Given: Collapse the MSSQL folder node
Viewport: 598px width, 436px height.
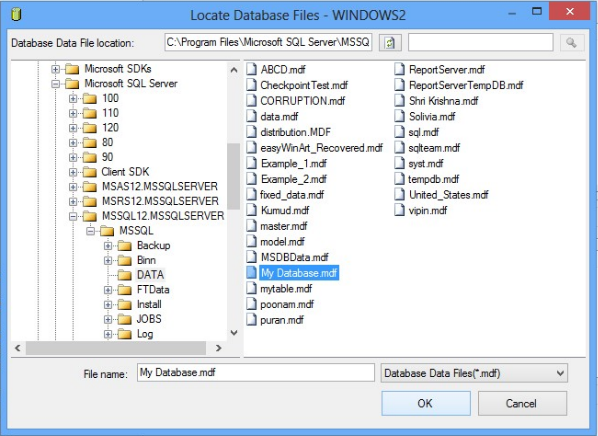Looking at the screenshot, I should coord(91,231).
